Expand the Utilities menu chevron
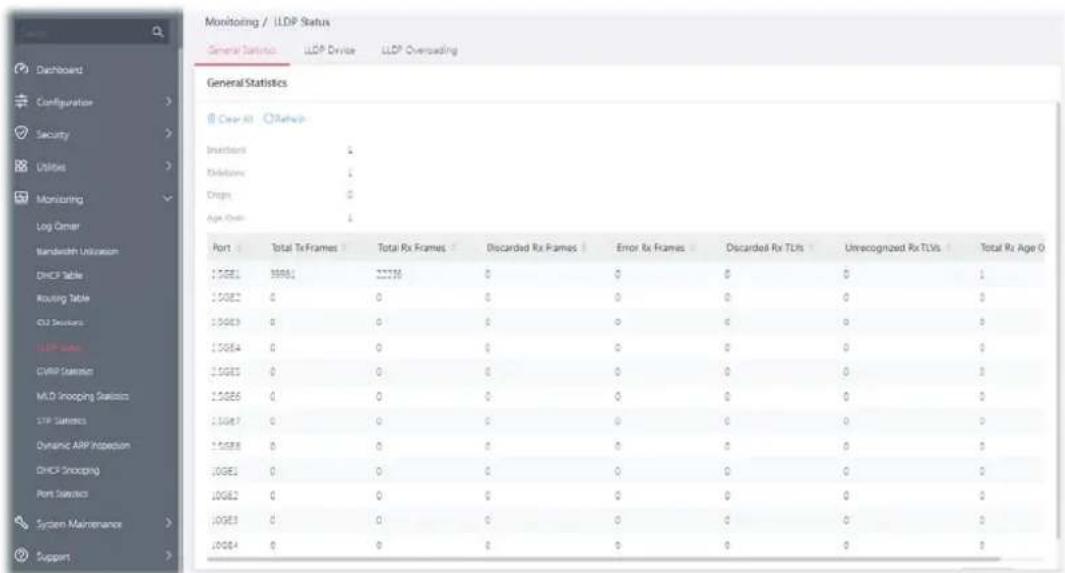Viewport: 1065px width, 573px height. pyautogui.click(x=168, y=166)
